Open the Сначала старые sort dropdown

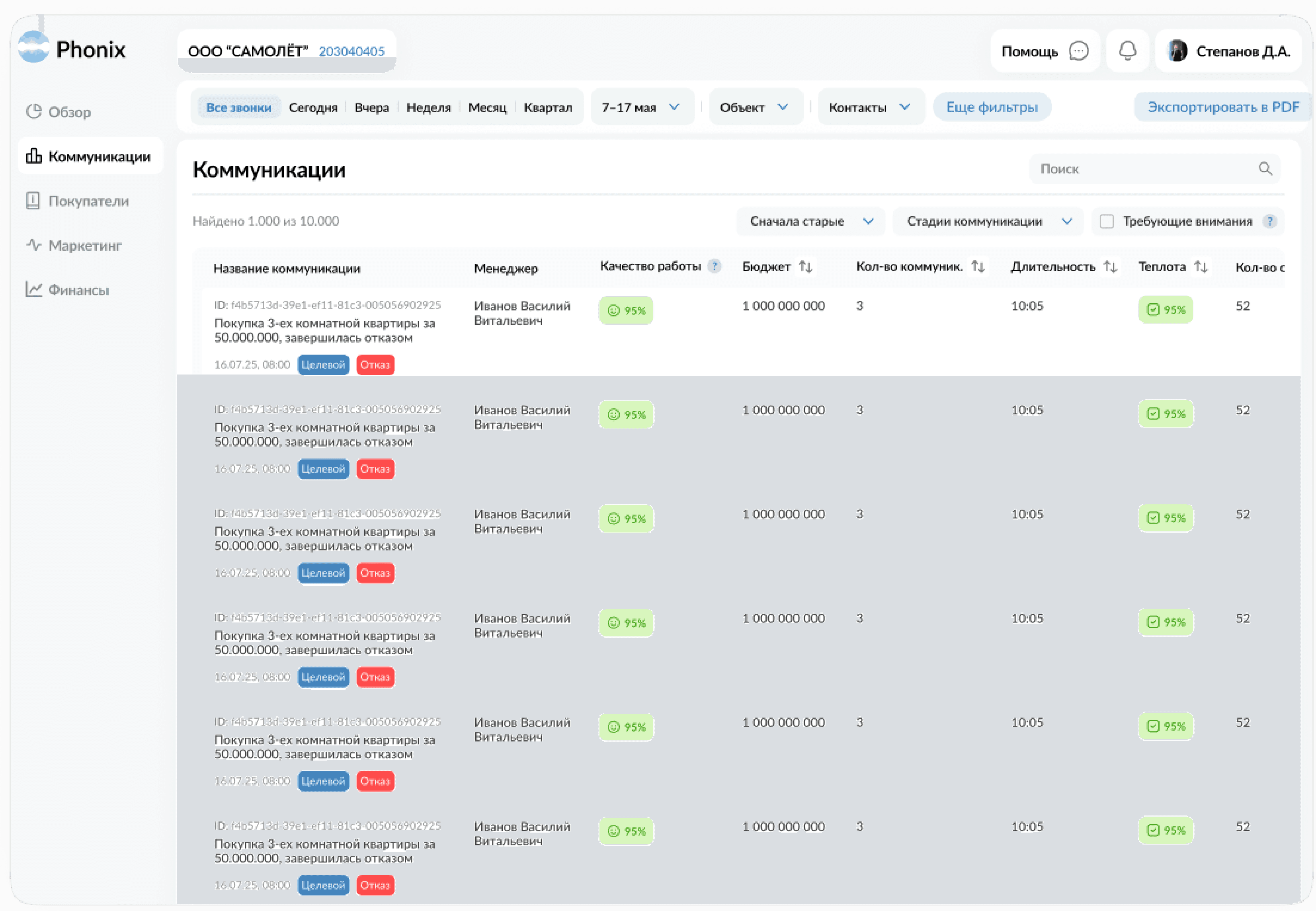tap(810, 221)
